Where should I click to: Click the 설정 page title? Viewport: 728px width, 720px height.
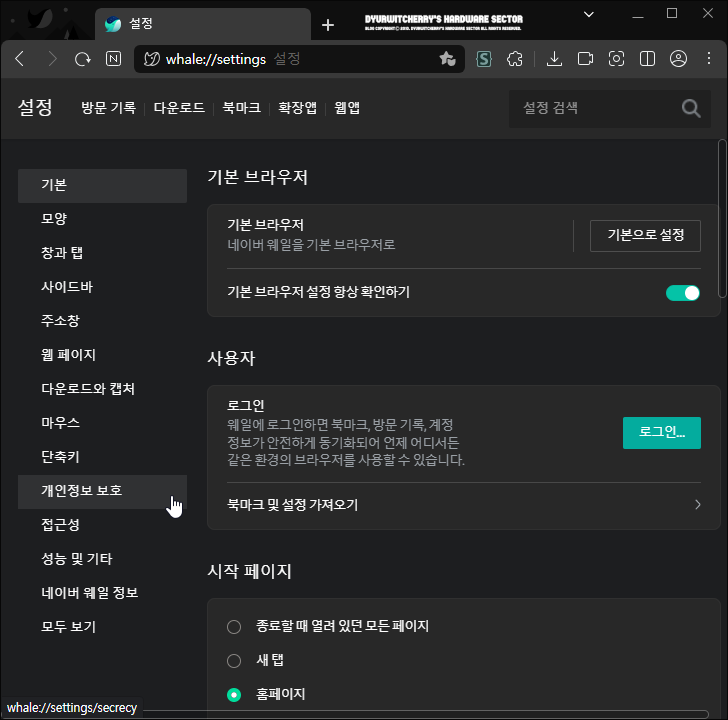click(x=35, y=108)
